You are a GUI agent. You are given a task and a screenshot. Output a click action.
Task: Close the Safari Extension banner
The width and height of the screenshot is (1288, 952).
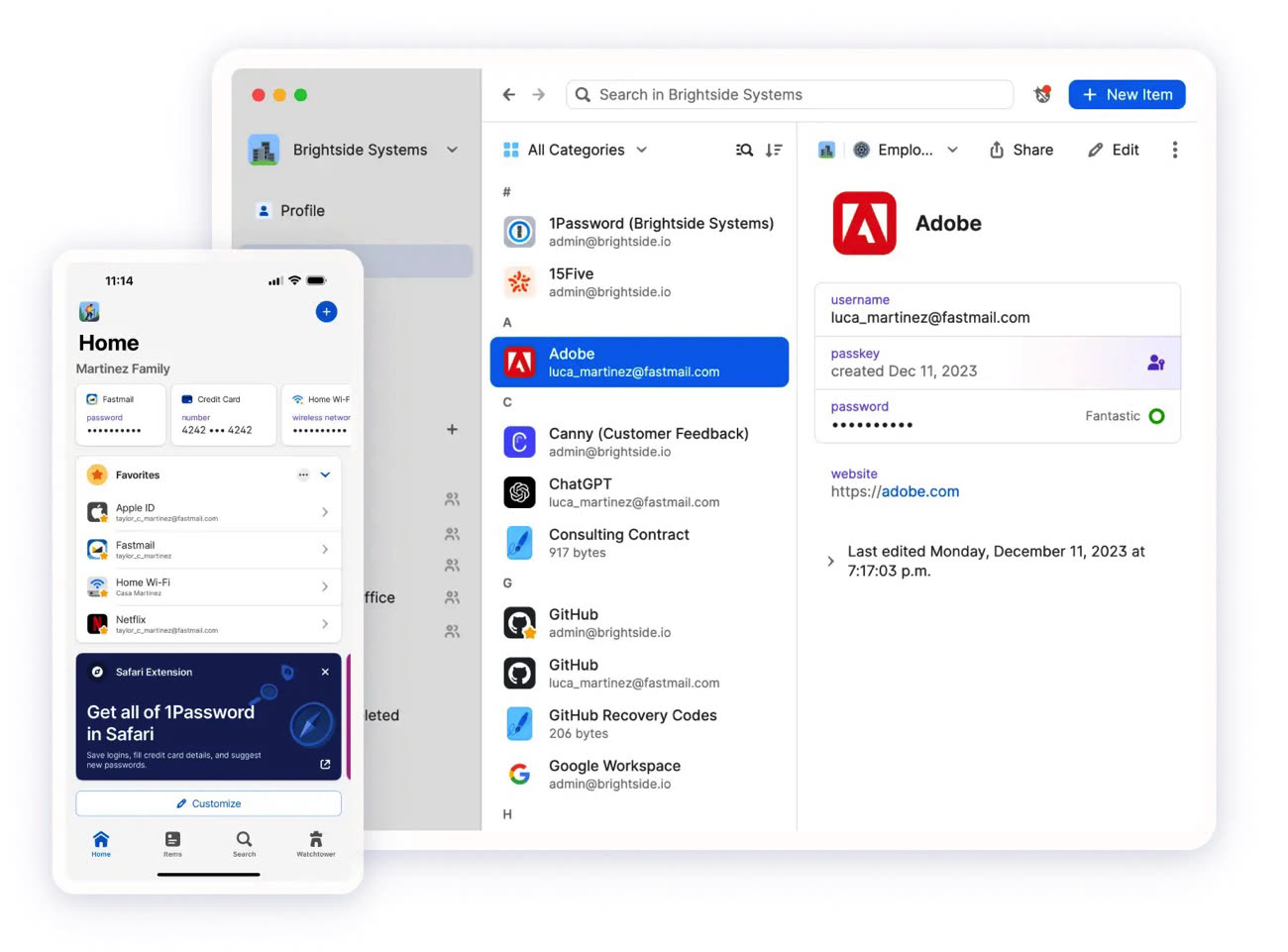coord(325,672)
